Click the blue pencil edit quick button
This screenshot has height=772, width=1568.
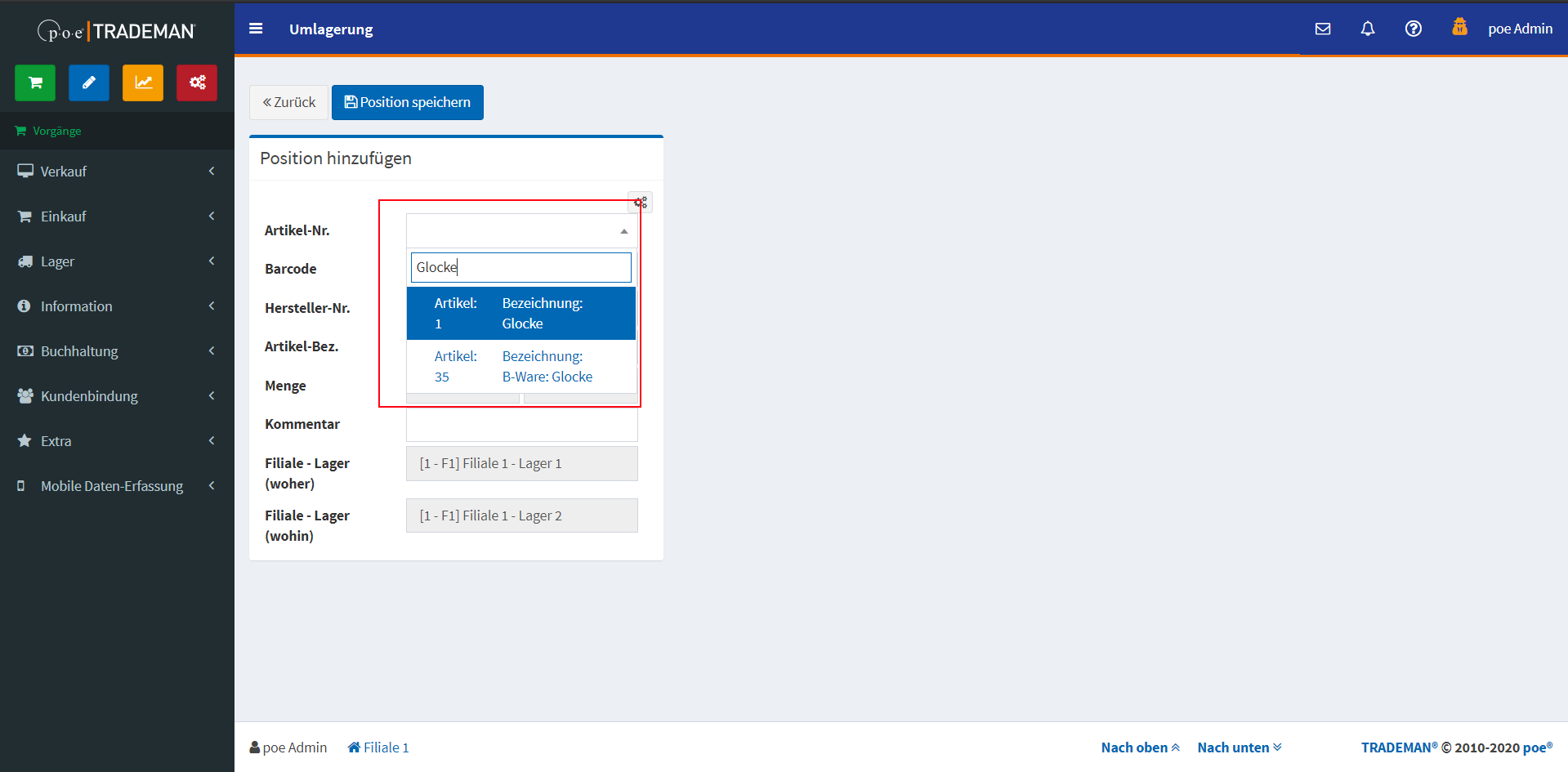pos(89,83)
